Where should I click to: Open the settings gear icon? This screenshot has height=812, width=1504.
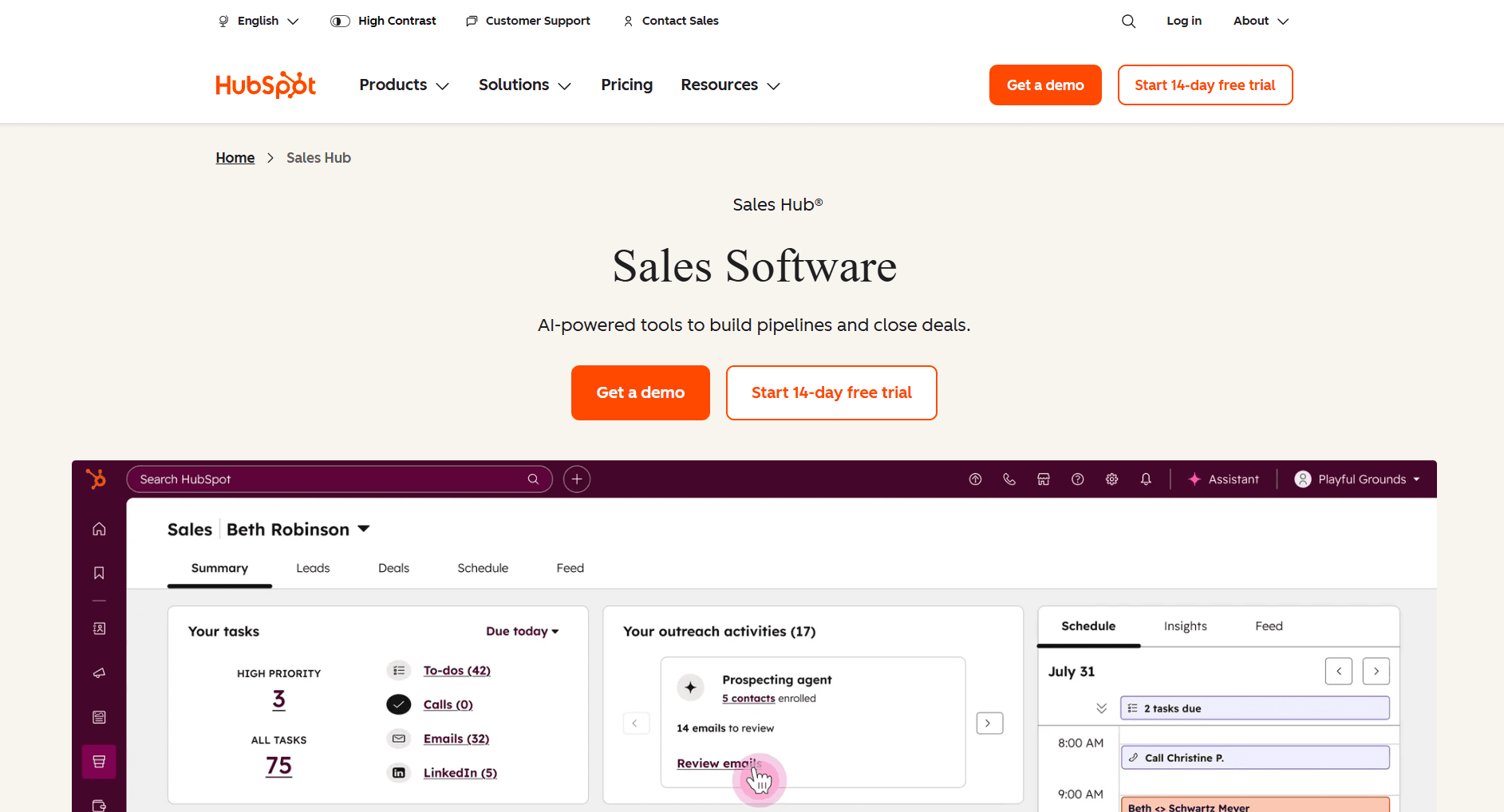click(x=1111, y=479)
